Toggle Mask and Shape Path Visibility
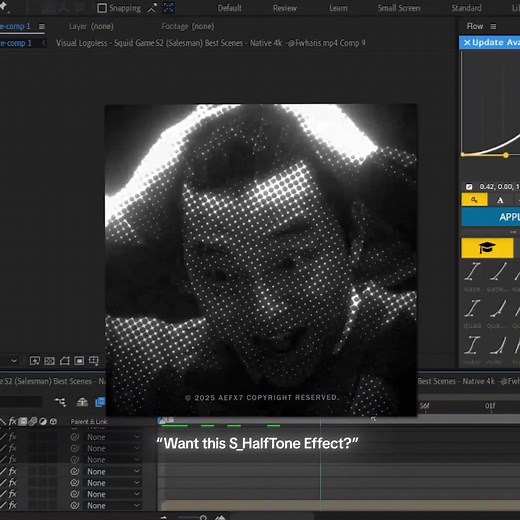Screen dimensions: 520x520 pyautogui.click(x=64, y=361)
